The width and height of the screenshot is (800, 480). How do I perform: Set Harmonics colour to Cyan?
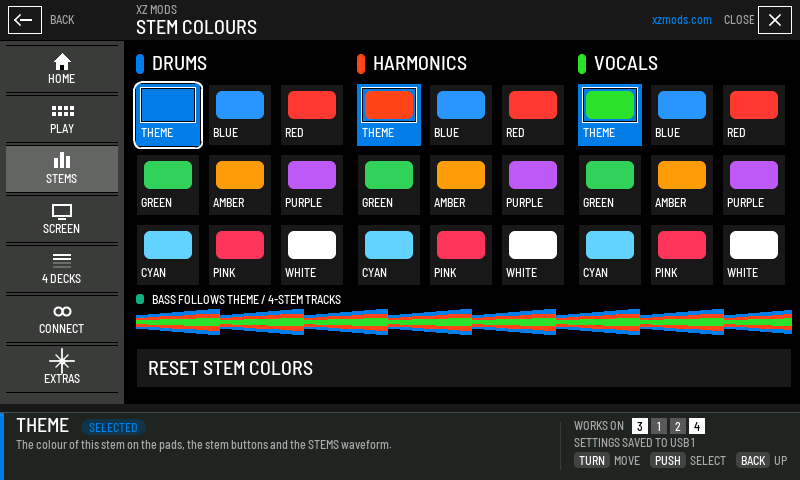pyautogui.click(x=389, y=255)
